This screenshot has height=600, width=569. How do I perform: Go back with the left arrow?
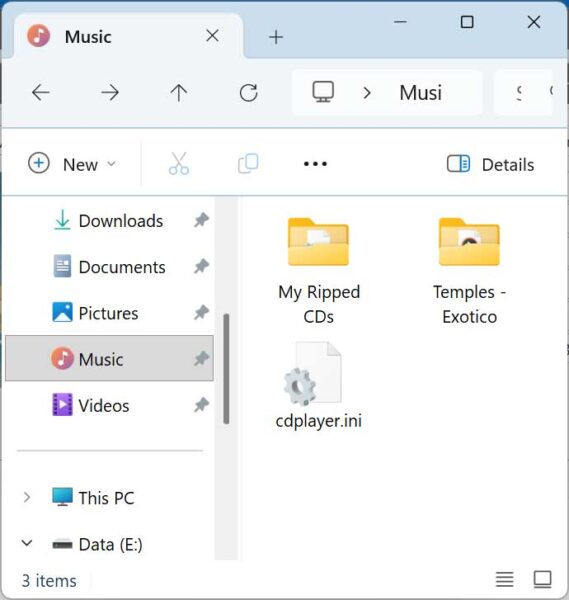point(41,93)
